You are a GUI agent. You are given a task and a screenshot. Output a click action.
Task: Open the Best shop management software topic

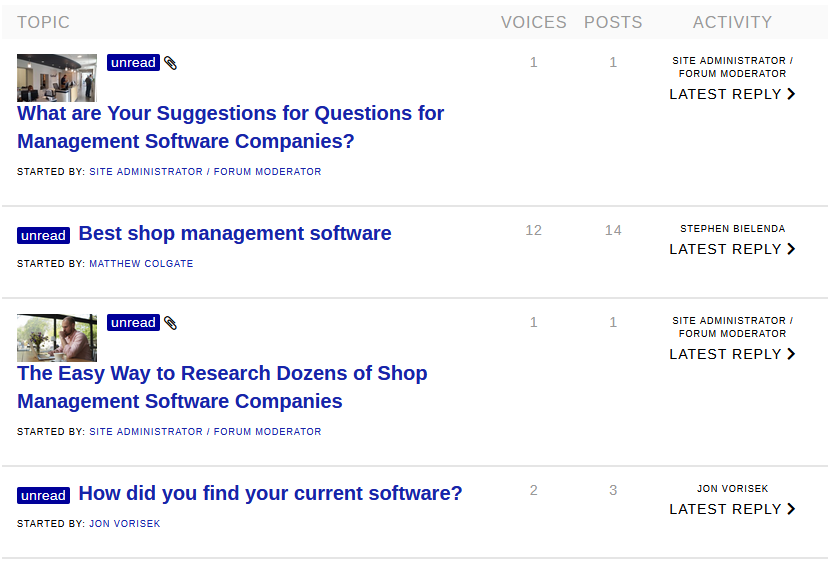[x=235, y=234]
